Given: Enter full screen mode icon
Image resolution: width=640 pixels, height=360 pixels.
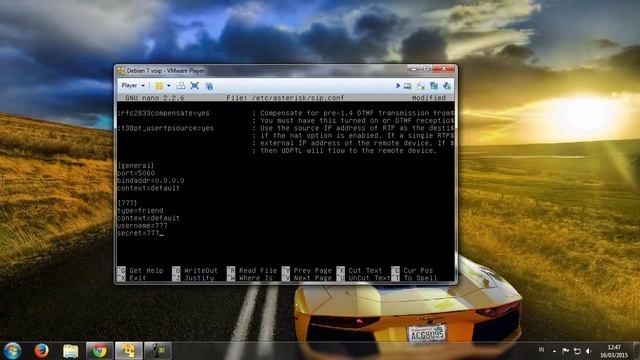Looking at the screenshot, I should 195,86.
